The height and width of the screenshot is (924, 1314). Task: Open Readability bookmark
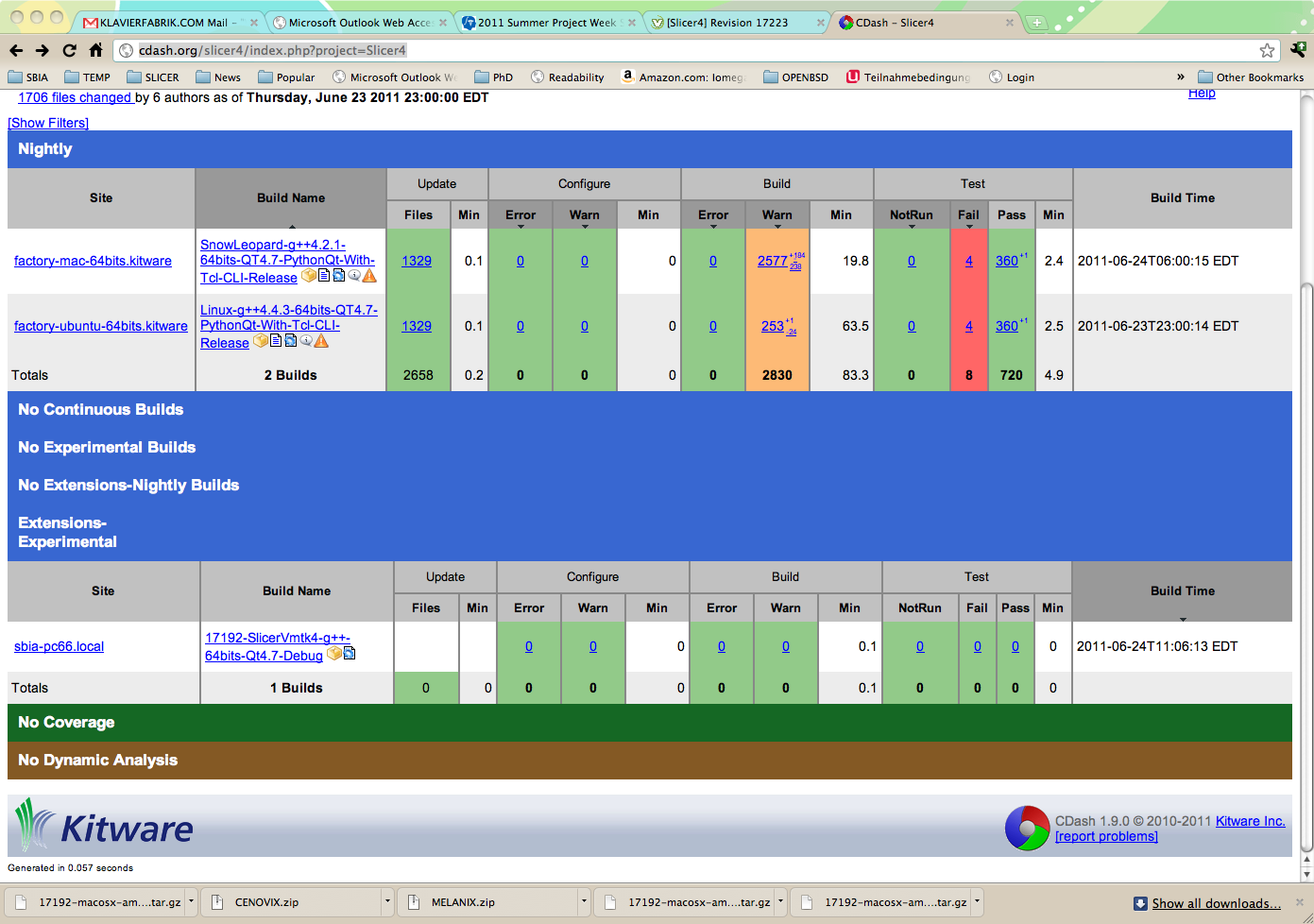click(x=567, y=77)
